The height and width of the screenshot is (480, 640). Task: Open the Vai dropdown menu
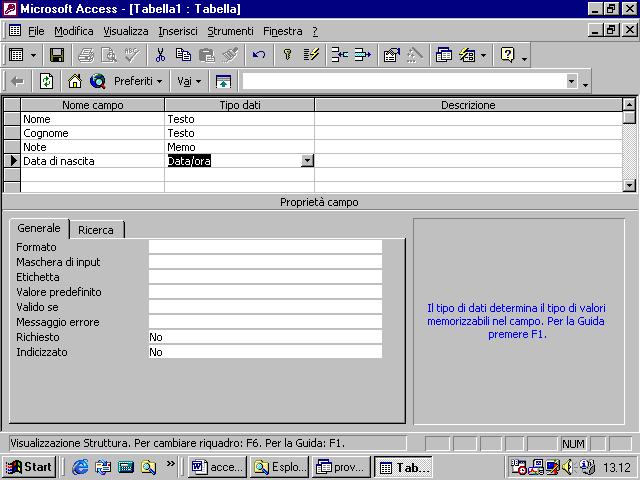coord(189,81)
